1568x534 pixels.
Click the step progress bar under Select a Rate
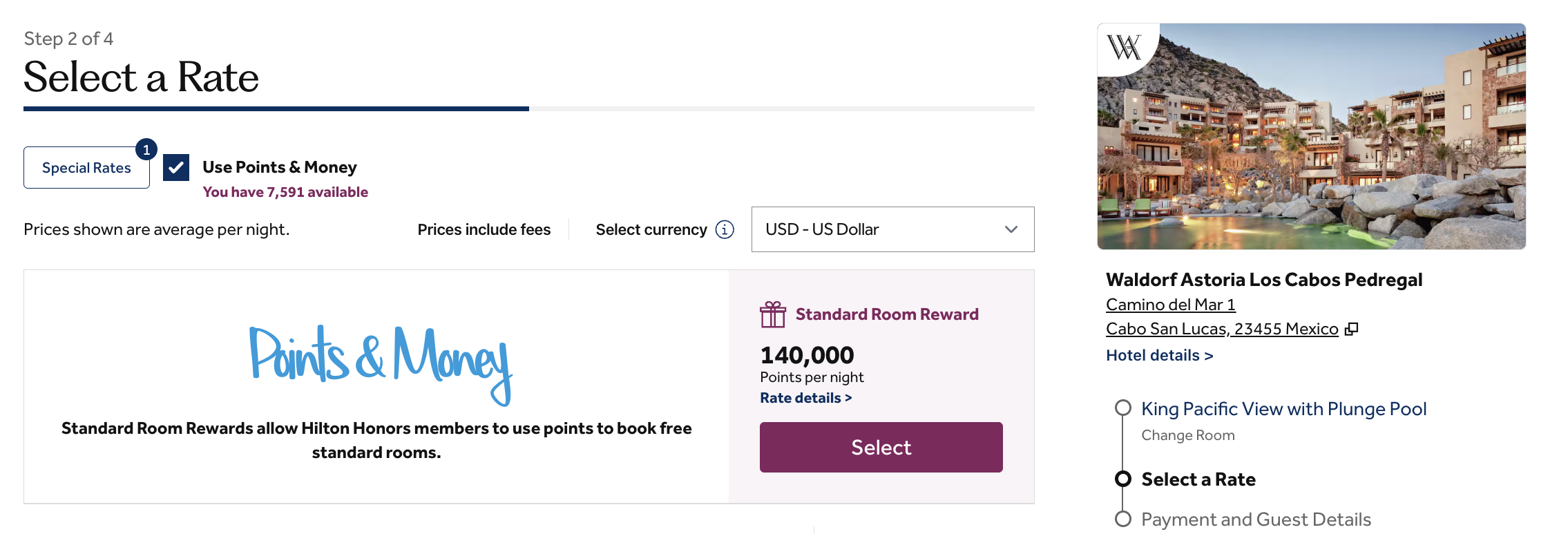[528, 108]
